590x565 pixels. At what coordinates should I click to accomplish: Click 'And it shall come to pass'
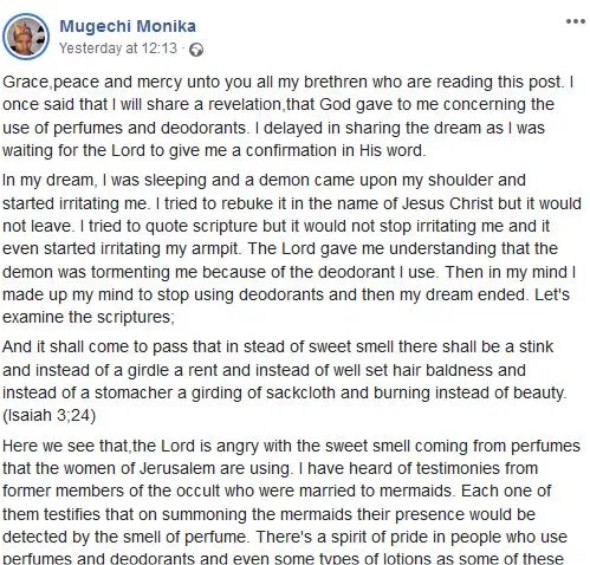(95, 347)
